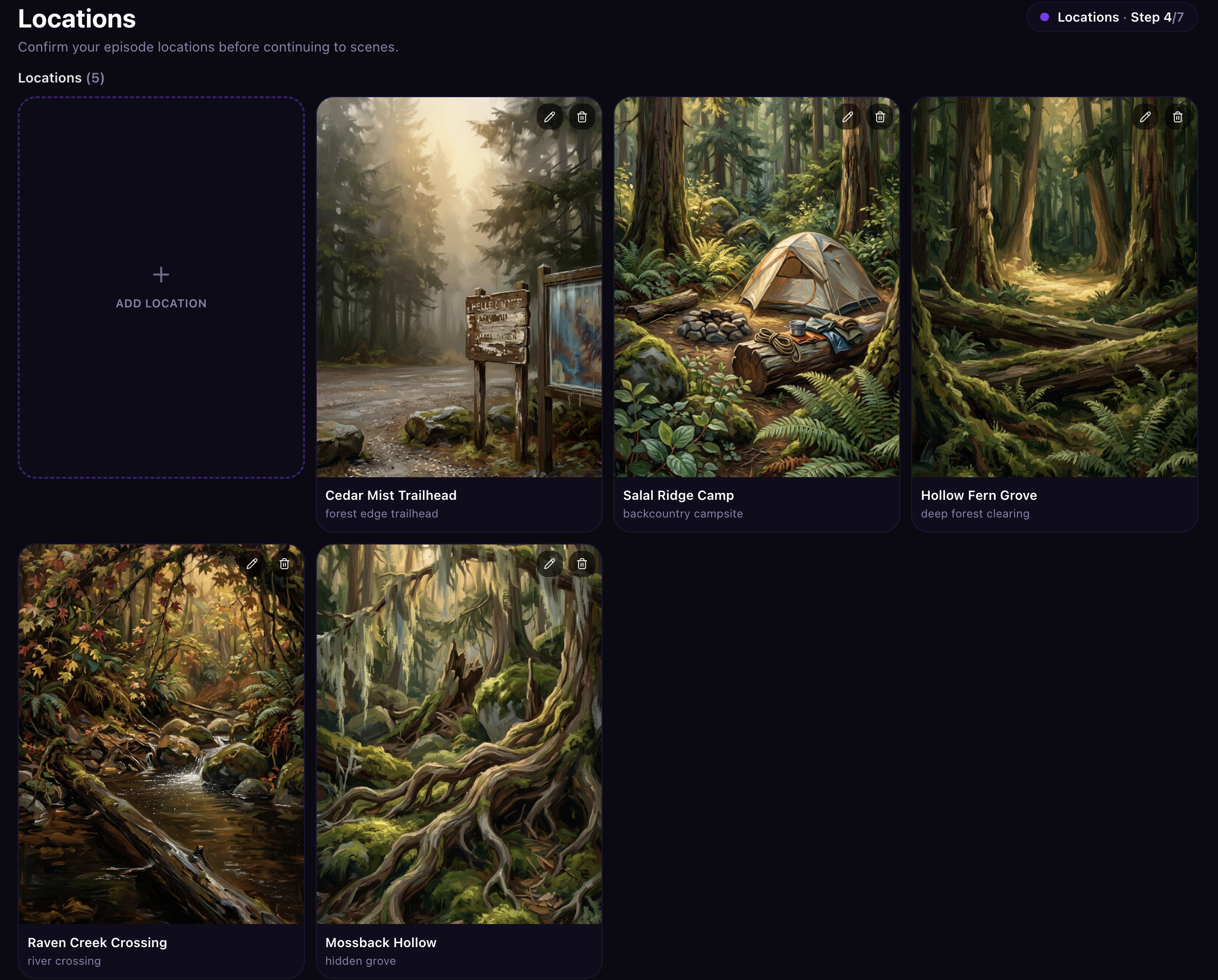1218x980 pixels.
Task: Open the Salal Ridge Camp tent image
Action: 756,287
